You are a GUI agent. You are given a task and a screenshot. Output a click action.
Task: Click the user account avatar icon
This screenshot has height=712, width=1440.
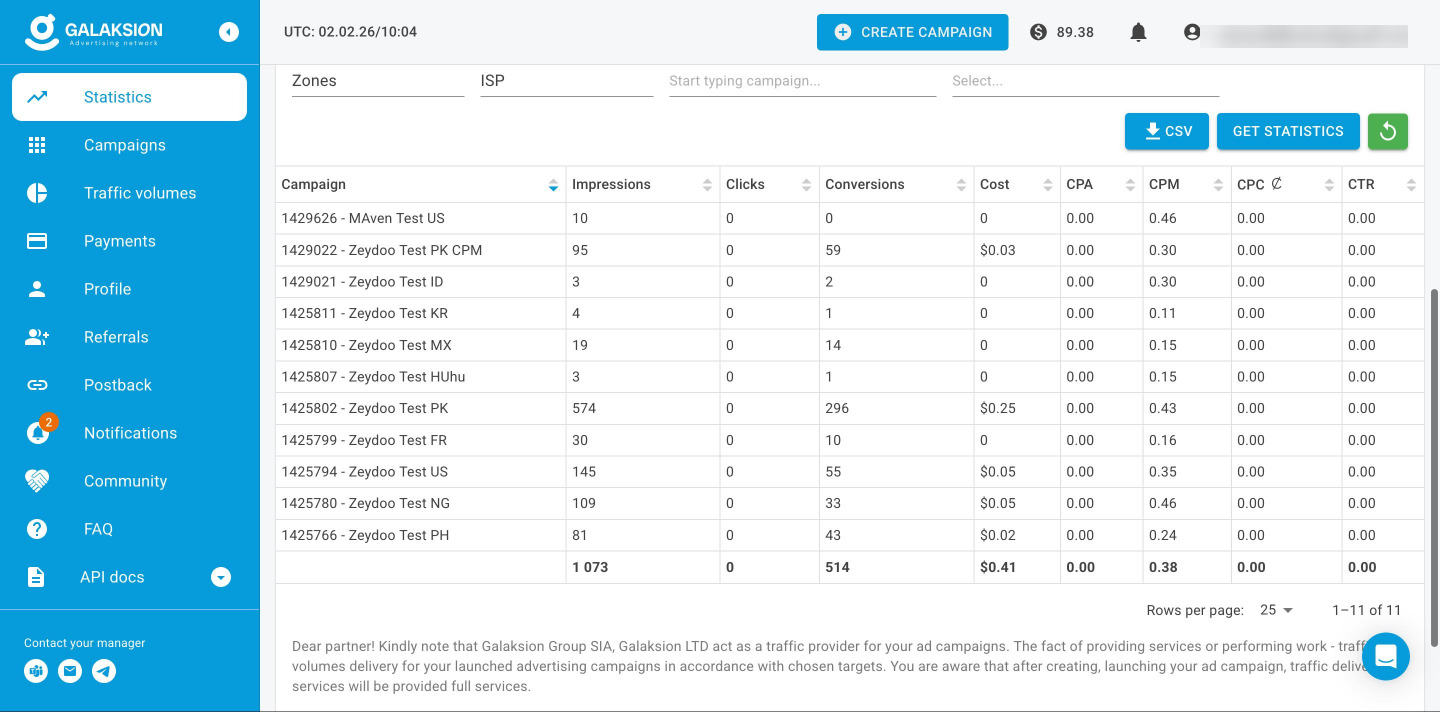pos(1192,32)
